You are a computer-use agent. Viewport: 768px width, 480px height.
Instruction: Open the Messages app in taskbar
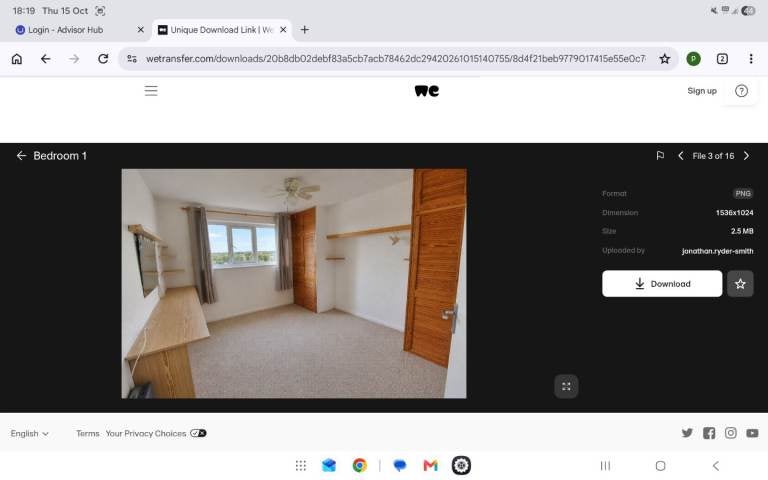coord(400,465)
